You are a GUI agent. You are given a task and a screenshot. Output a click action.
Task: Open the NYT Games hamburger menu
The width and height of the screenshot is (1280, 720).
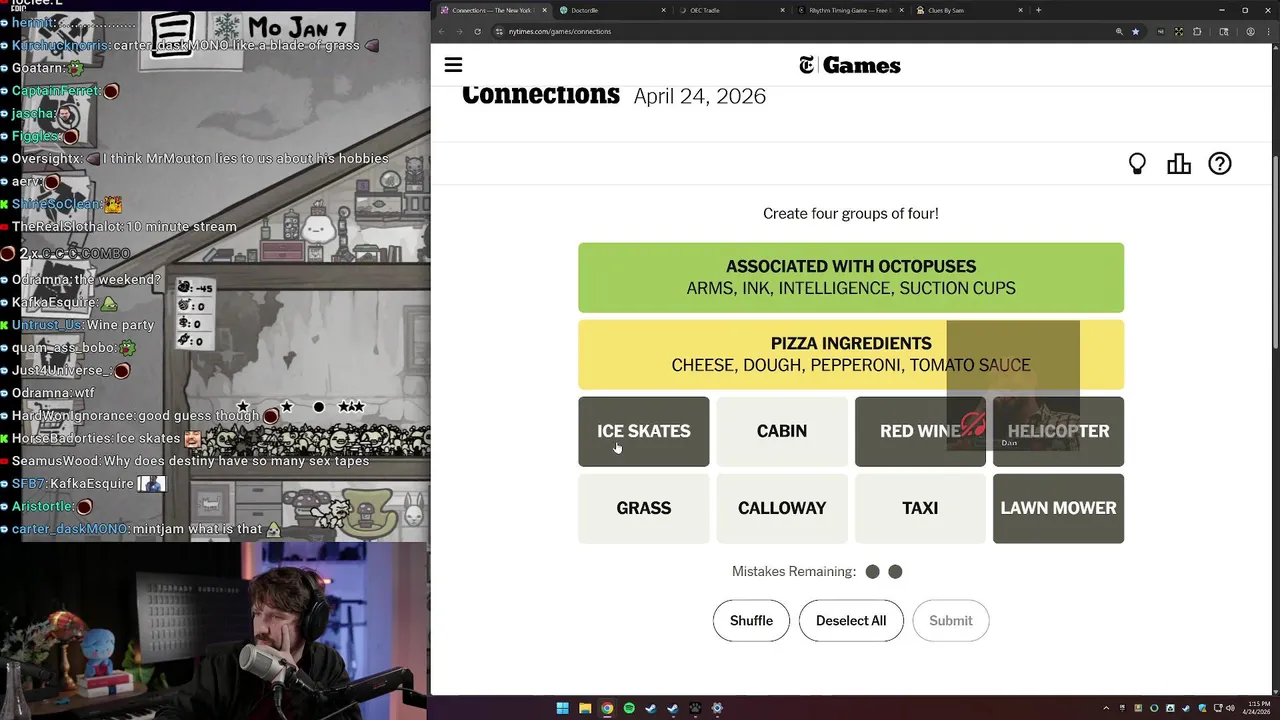(x=453, y=65)
